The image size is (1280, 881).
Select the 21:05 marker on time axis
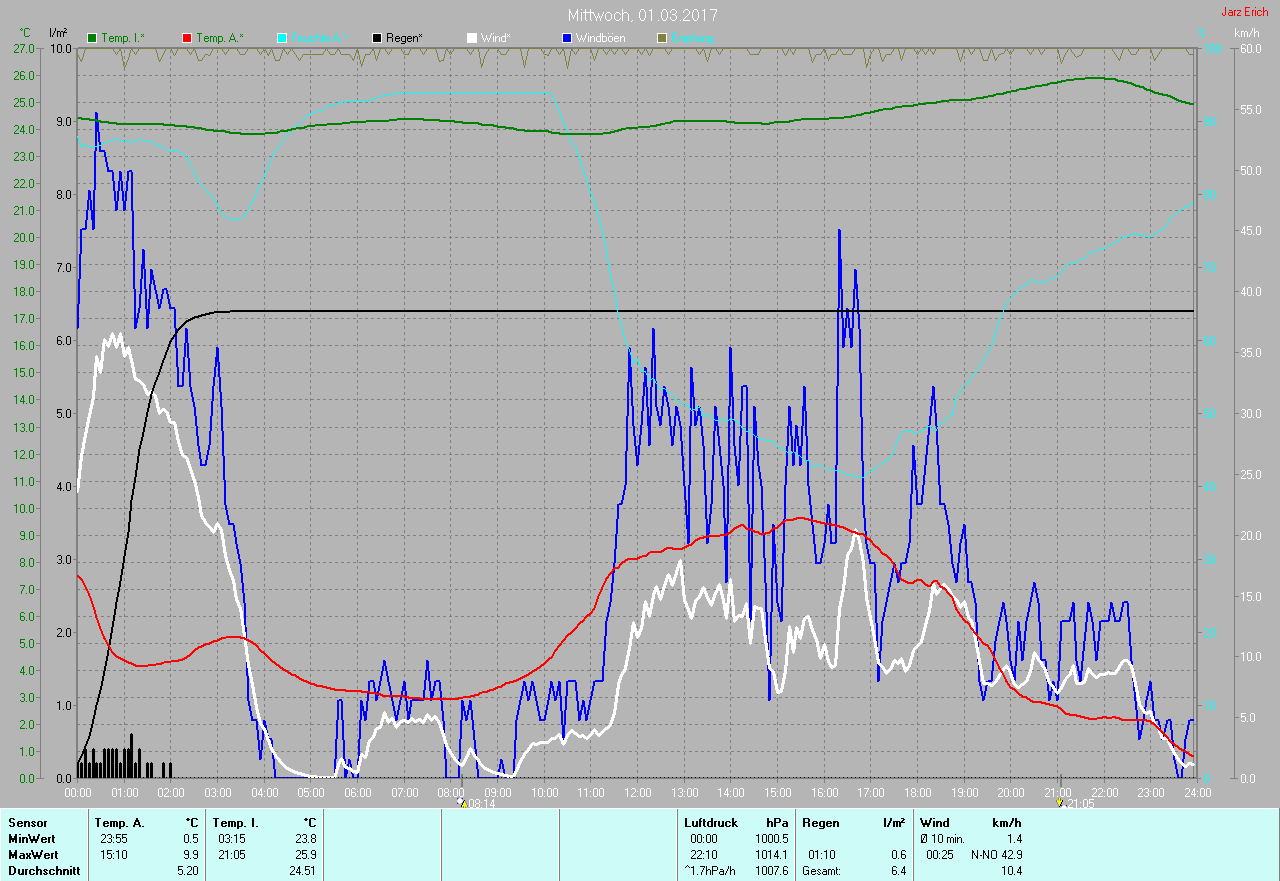point(1060,803)
